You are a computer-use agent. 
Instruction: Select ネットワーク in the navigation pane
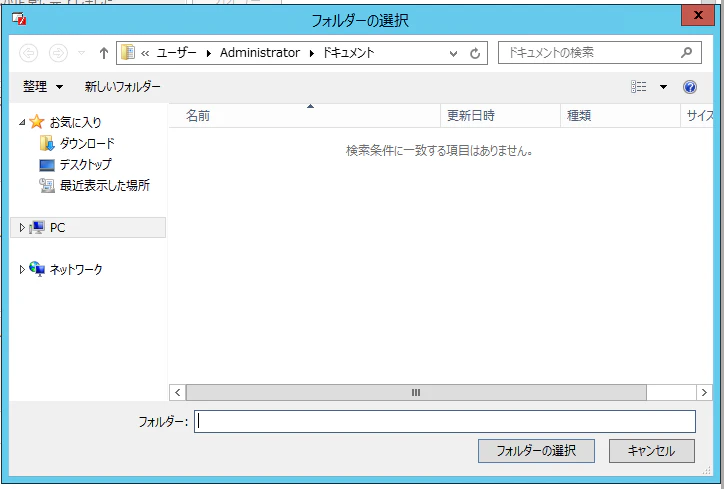pos(76,270)
